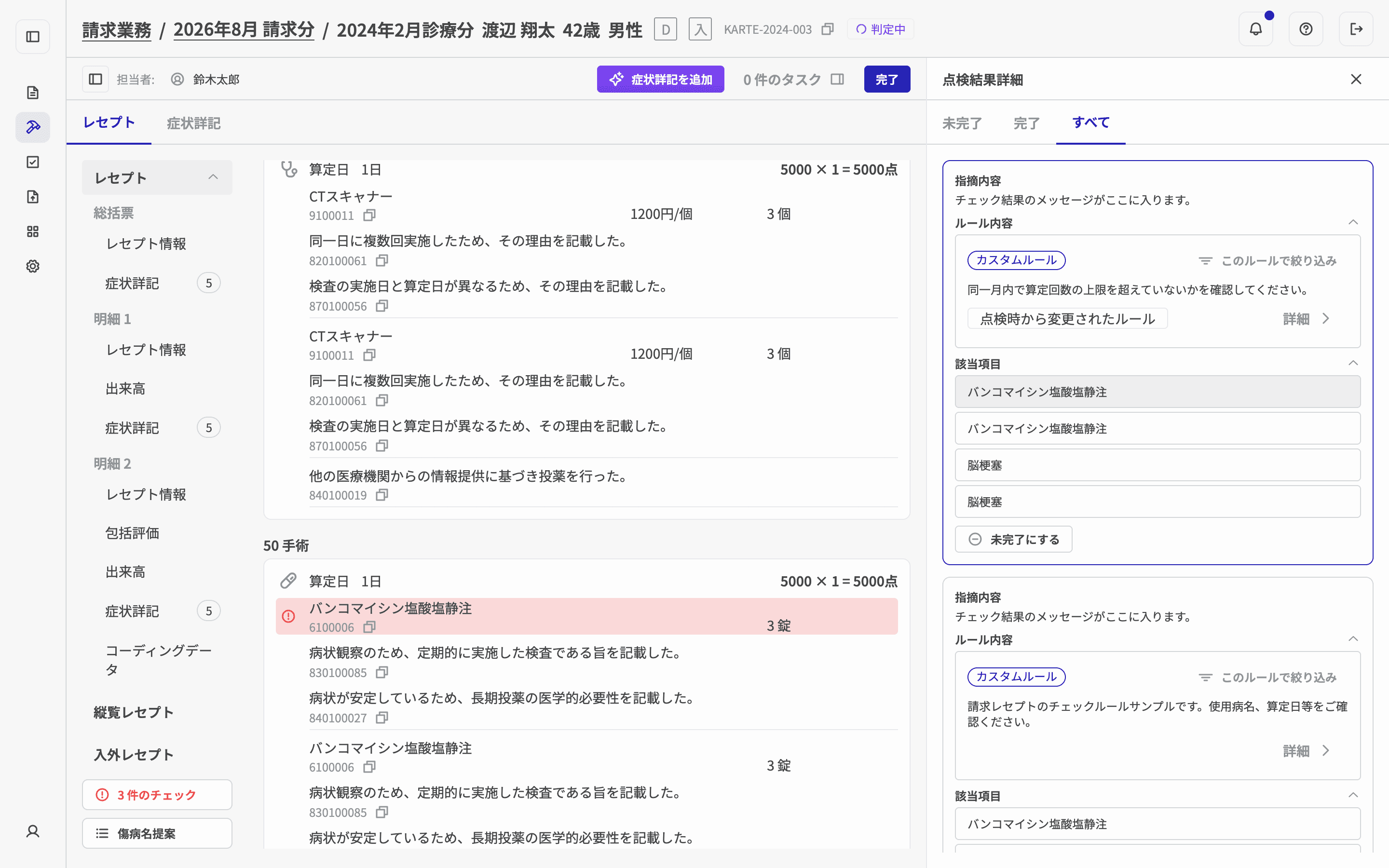Open the document icon in left rail
The width and height of the screenshot is (1389, 868).
tap(33, 93)
